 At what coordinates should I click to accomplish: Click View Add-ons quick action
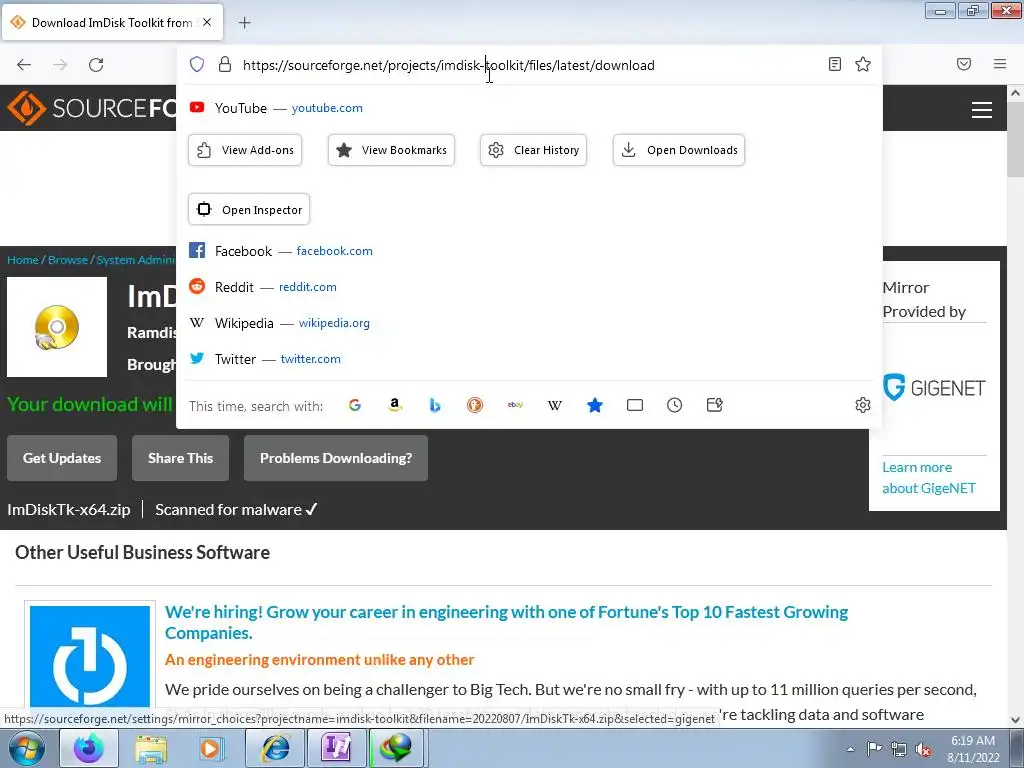click(x=245, y=150)
